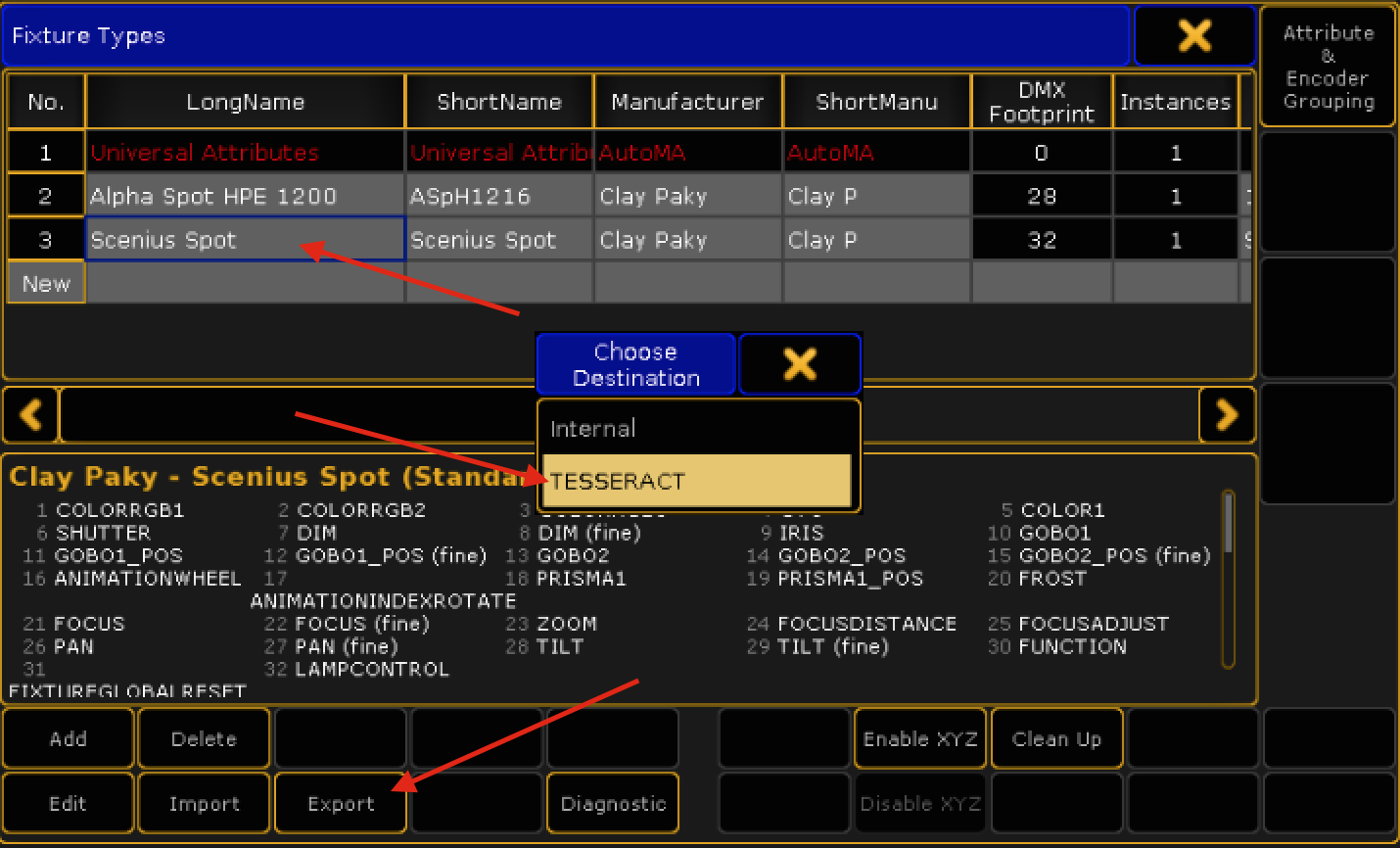Click Add to add fixture type
The image size is (1400, 848).
68,739
